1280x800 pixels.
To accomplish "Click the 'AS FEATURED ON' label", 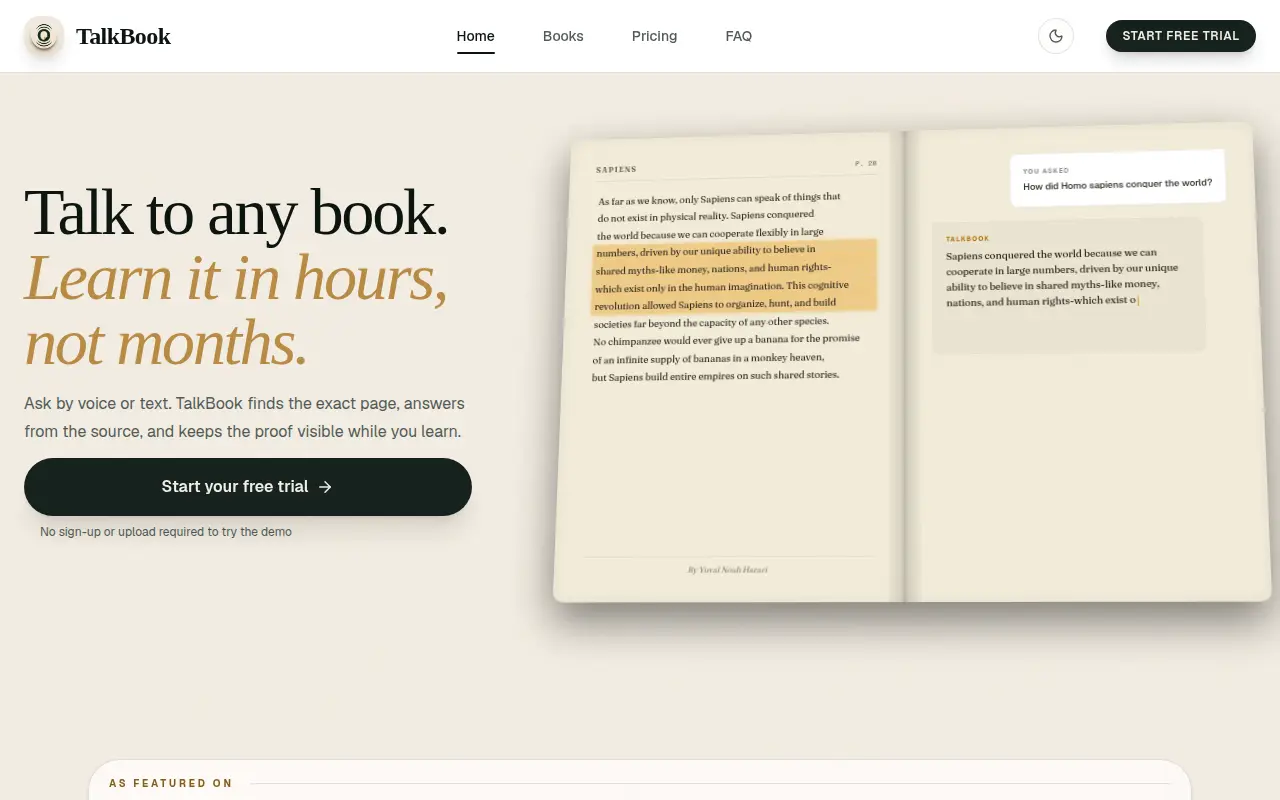I will [x=171, y=783].
